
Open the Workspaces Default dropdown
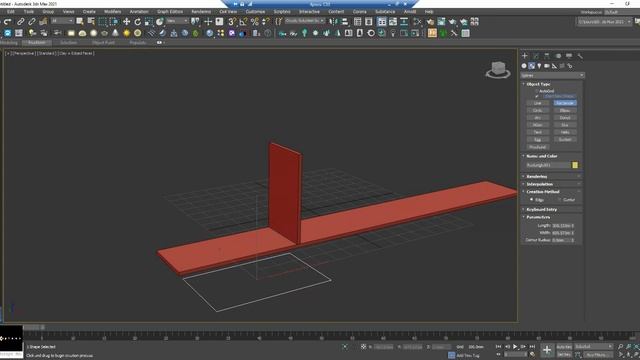click(x=622, y=12)
